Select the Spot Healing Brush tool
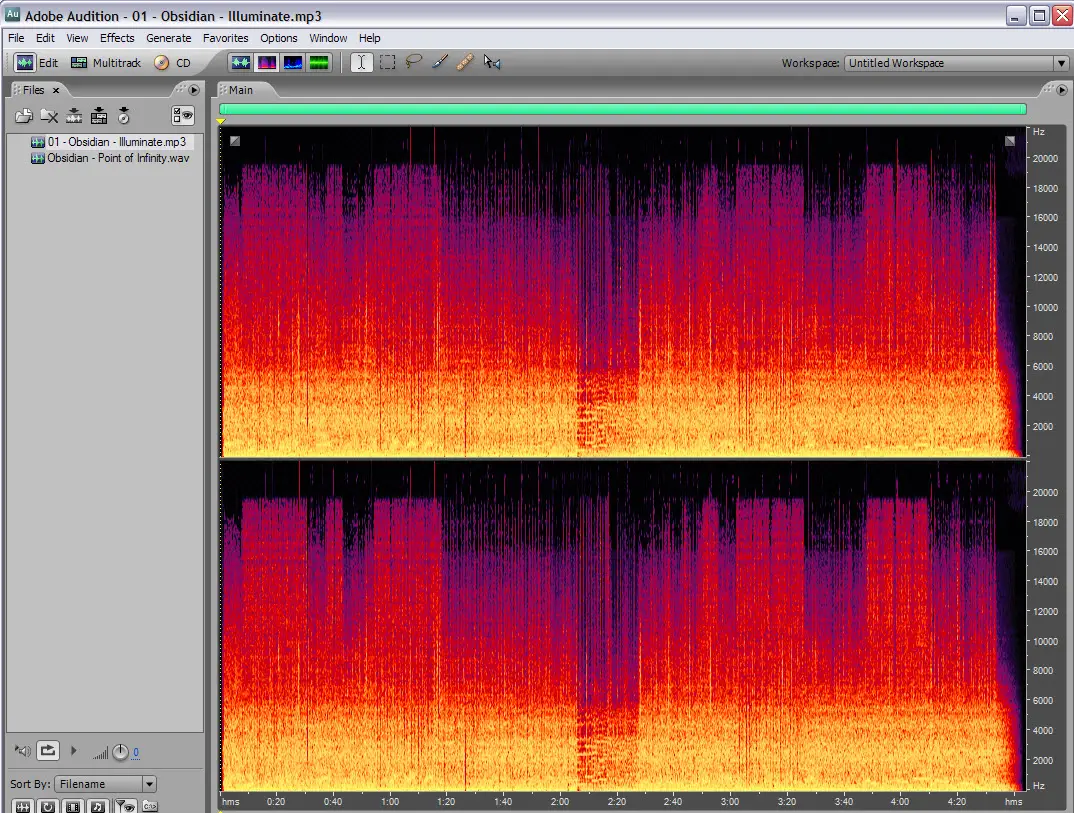This screenshot has width=1074, height=813. coord(465,63)
